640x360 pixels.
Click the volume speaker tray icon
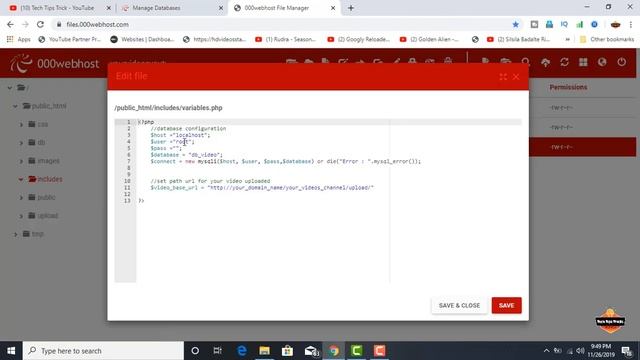tap(580, 351)
